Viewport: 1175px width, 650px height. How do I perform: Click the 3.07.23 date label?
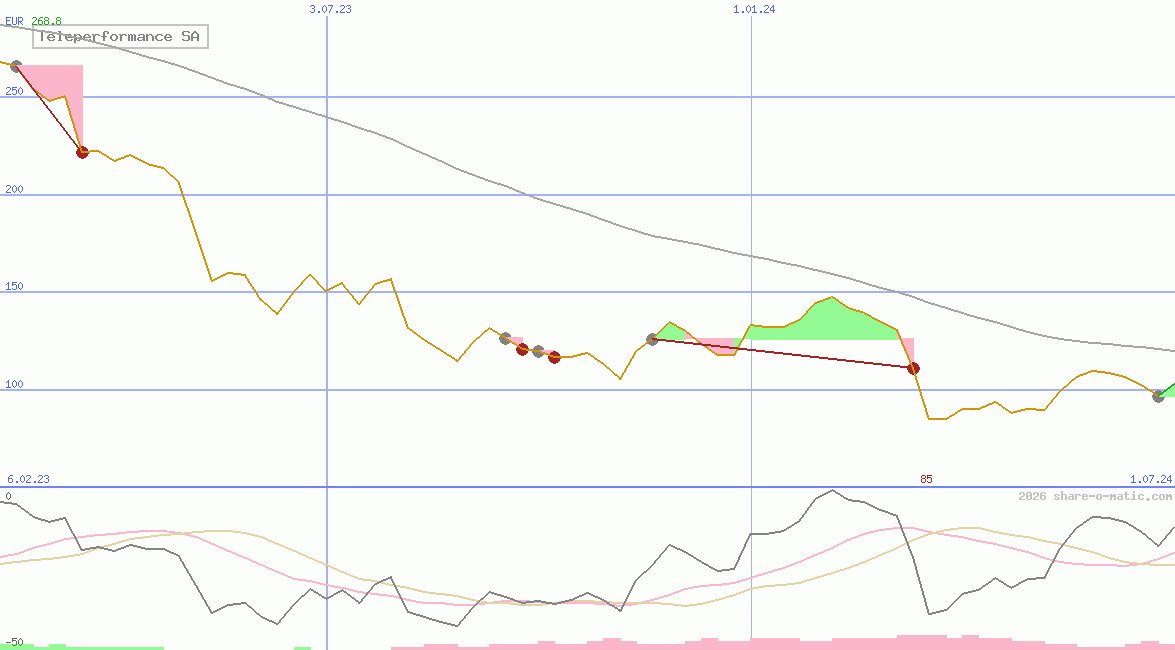tap(330, 9)
